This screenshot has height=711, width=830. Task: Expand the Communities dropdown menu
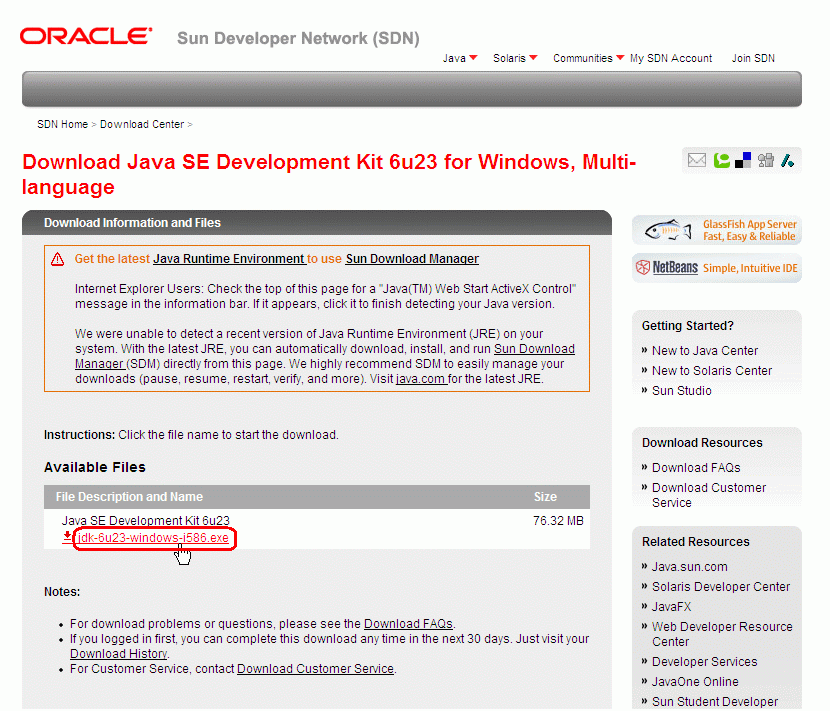[588, 58]
